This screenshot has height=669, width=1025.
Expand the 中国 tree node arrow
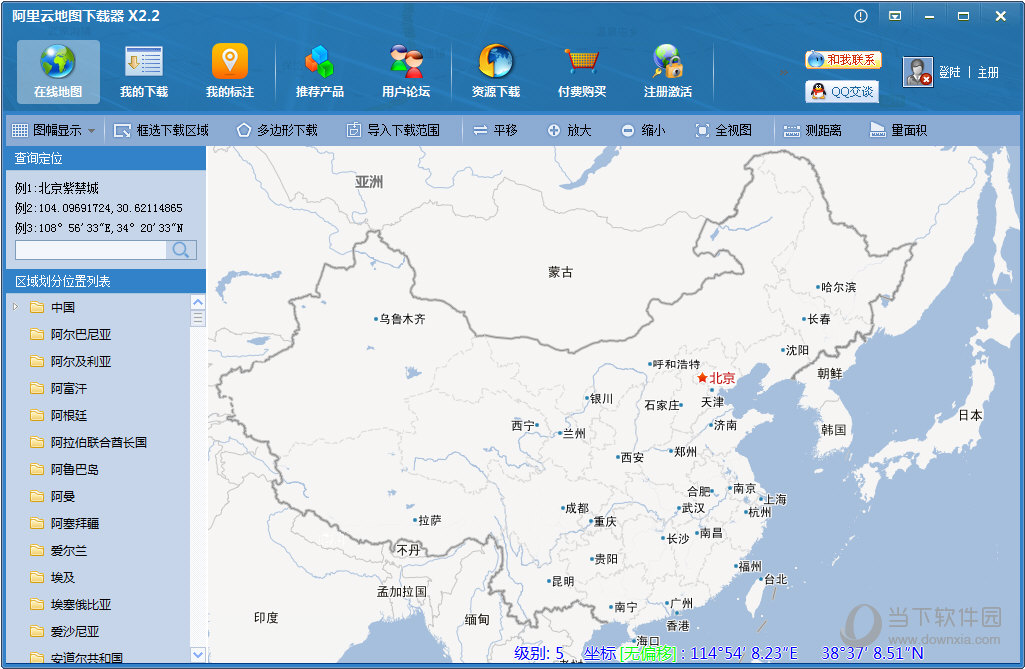point(16,307)
